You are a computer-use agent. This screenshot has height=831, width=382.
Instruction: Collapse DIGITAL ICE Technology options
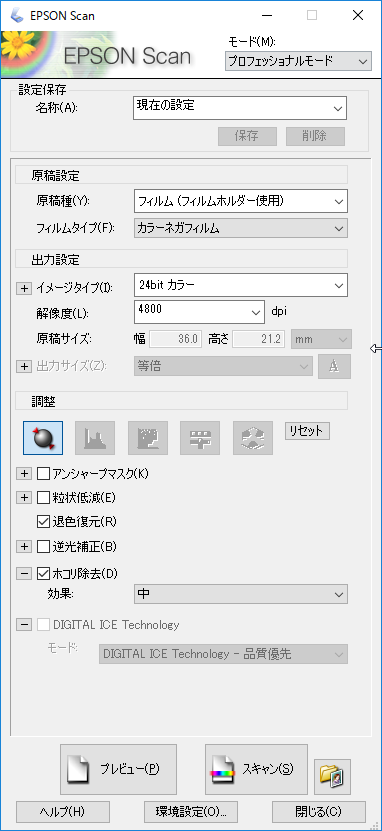click(x=24, y=624)
